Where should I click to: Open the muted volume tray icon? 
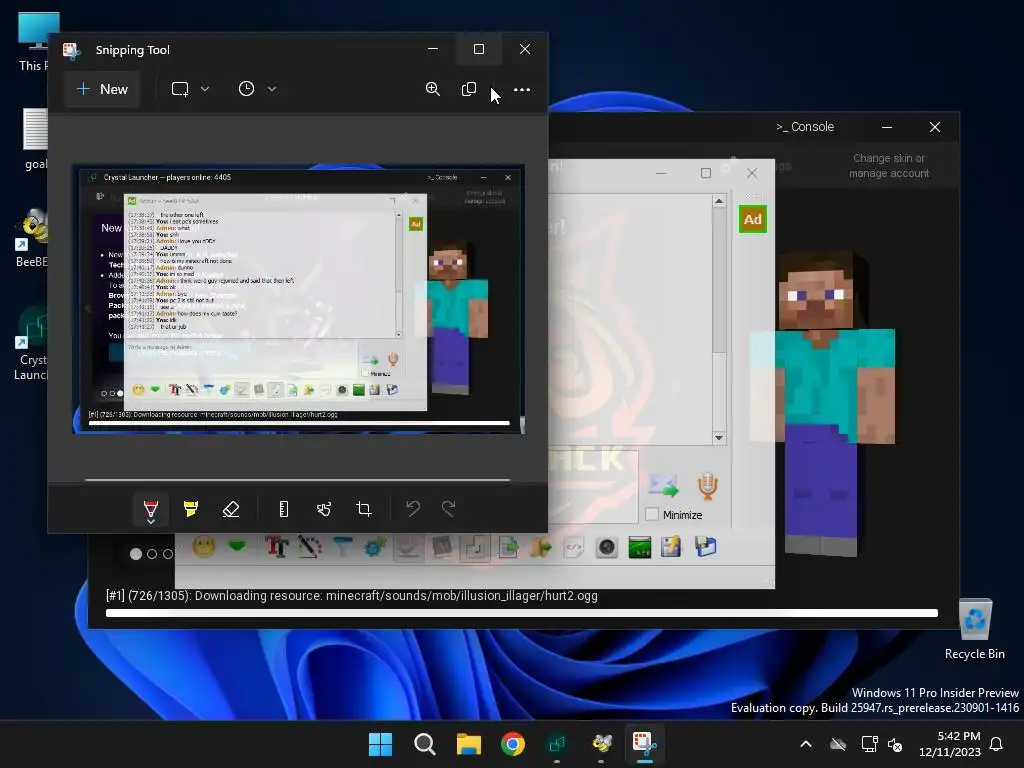895,744
